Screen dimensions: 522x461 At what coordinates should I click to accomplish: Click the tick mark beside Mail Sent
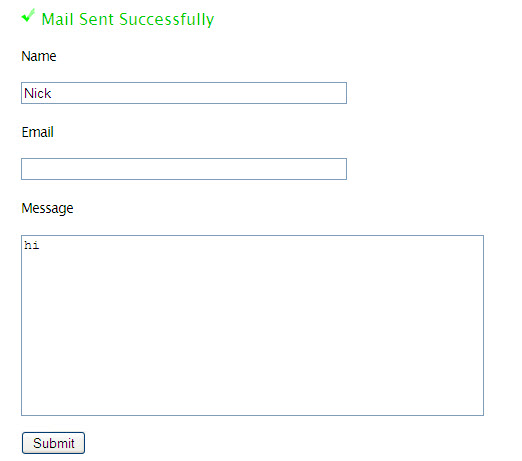pos(28,16)
